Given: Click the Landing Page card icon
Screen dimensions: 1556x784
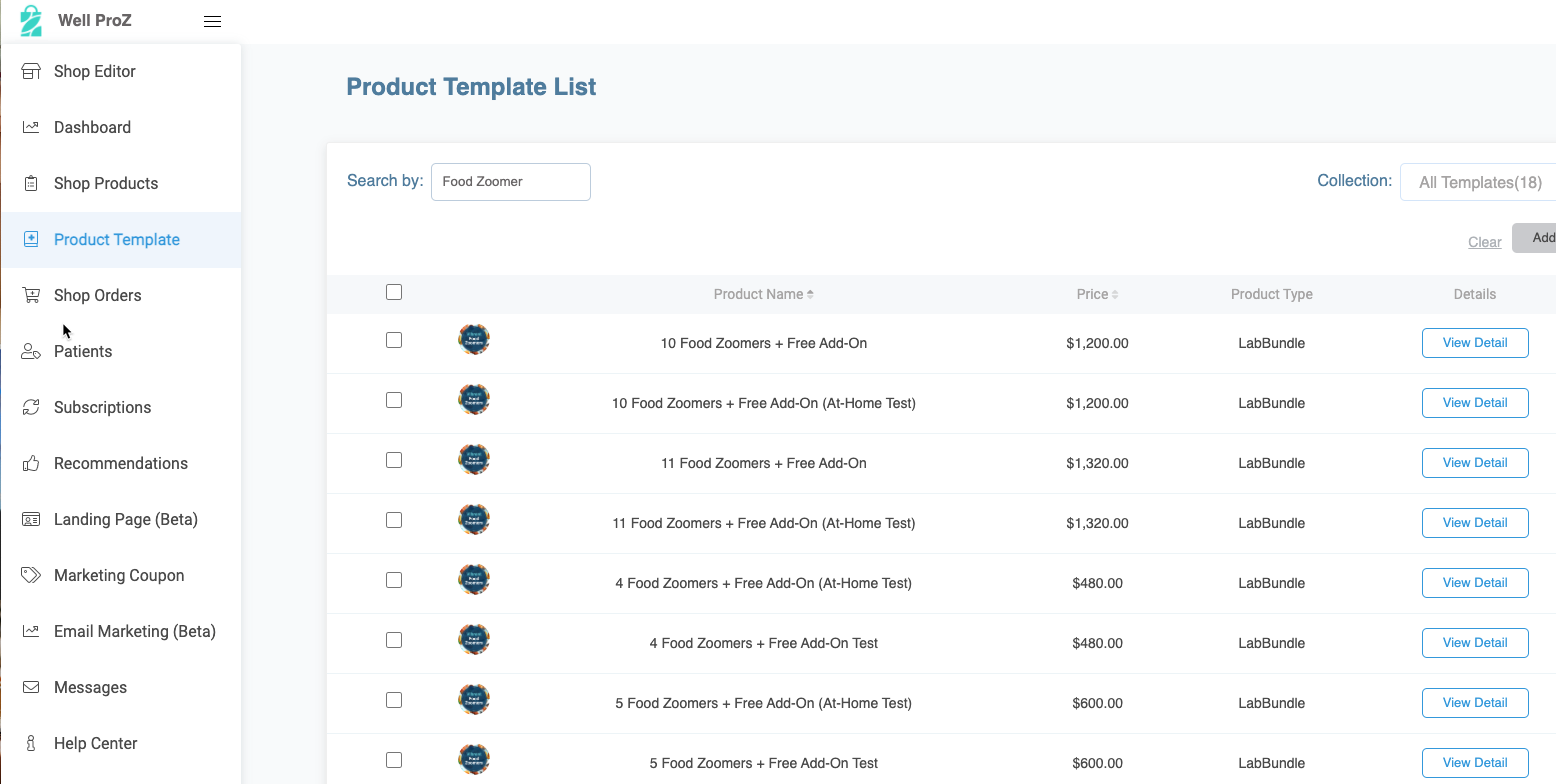Looking at the screenshot, I should [31, 519].
